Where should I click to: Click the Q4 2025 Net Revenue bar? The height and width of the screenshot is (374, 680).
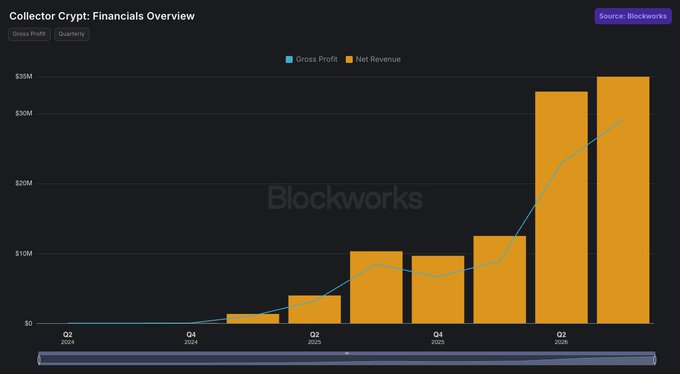(438, 289)
